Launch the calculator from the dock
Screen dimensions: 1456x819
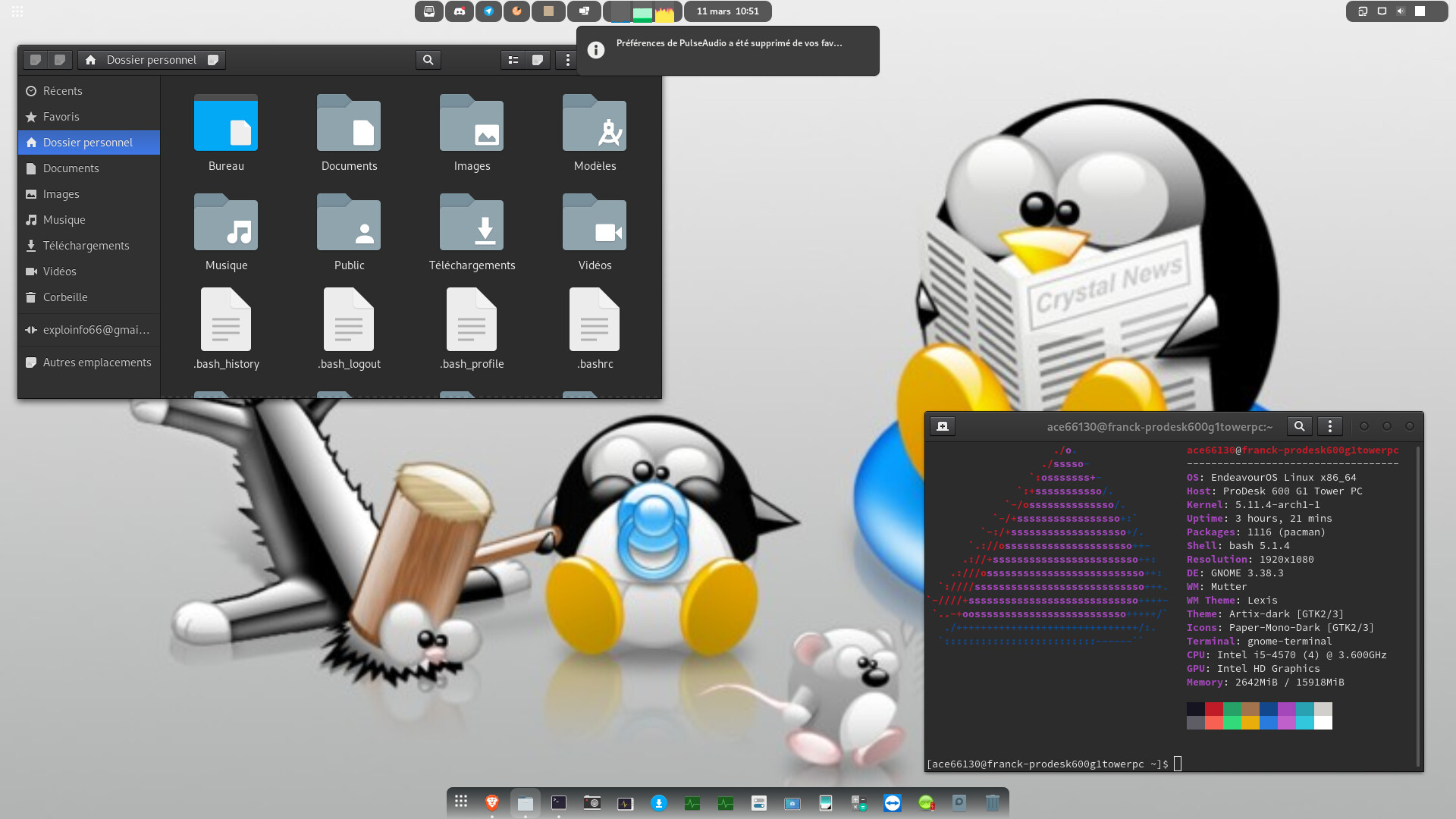coord(859,802)
